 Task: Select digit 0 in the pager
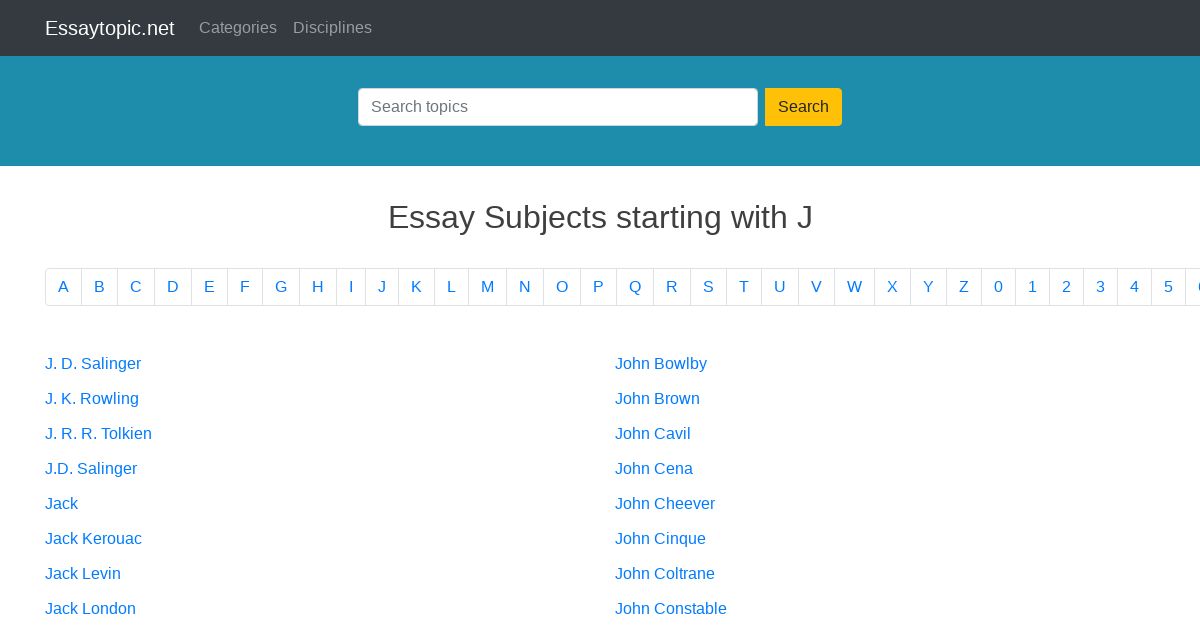998,287
